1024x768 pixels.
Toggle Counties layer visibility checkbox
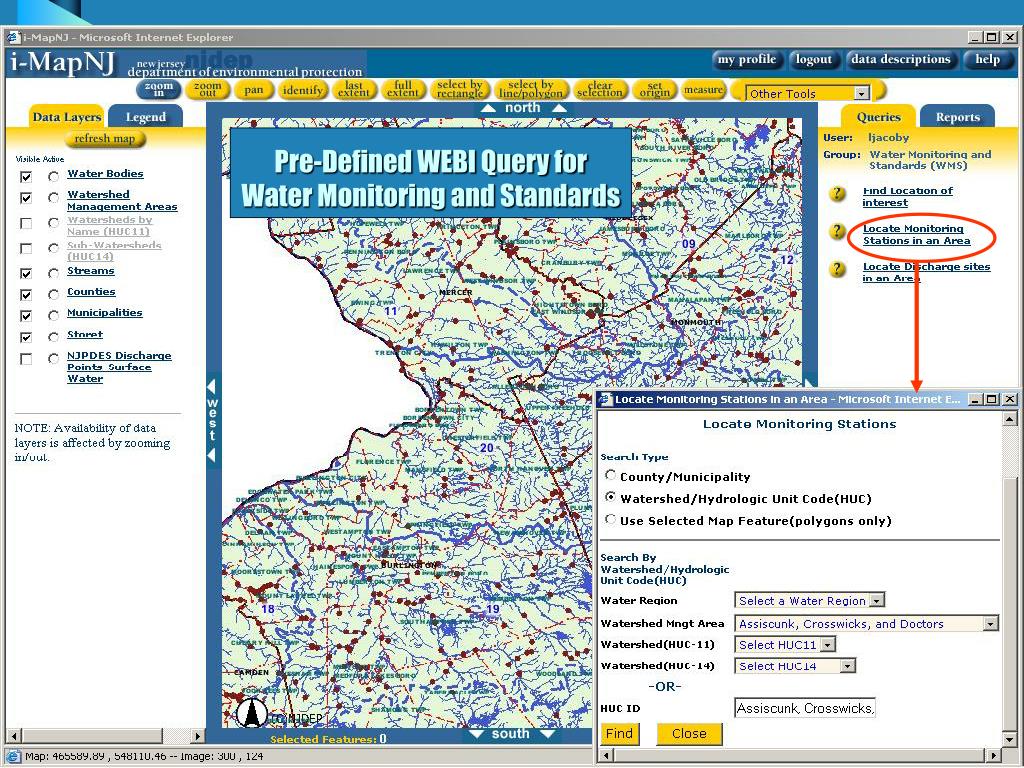click(26, 295)
